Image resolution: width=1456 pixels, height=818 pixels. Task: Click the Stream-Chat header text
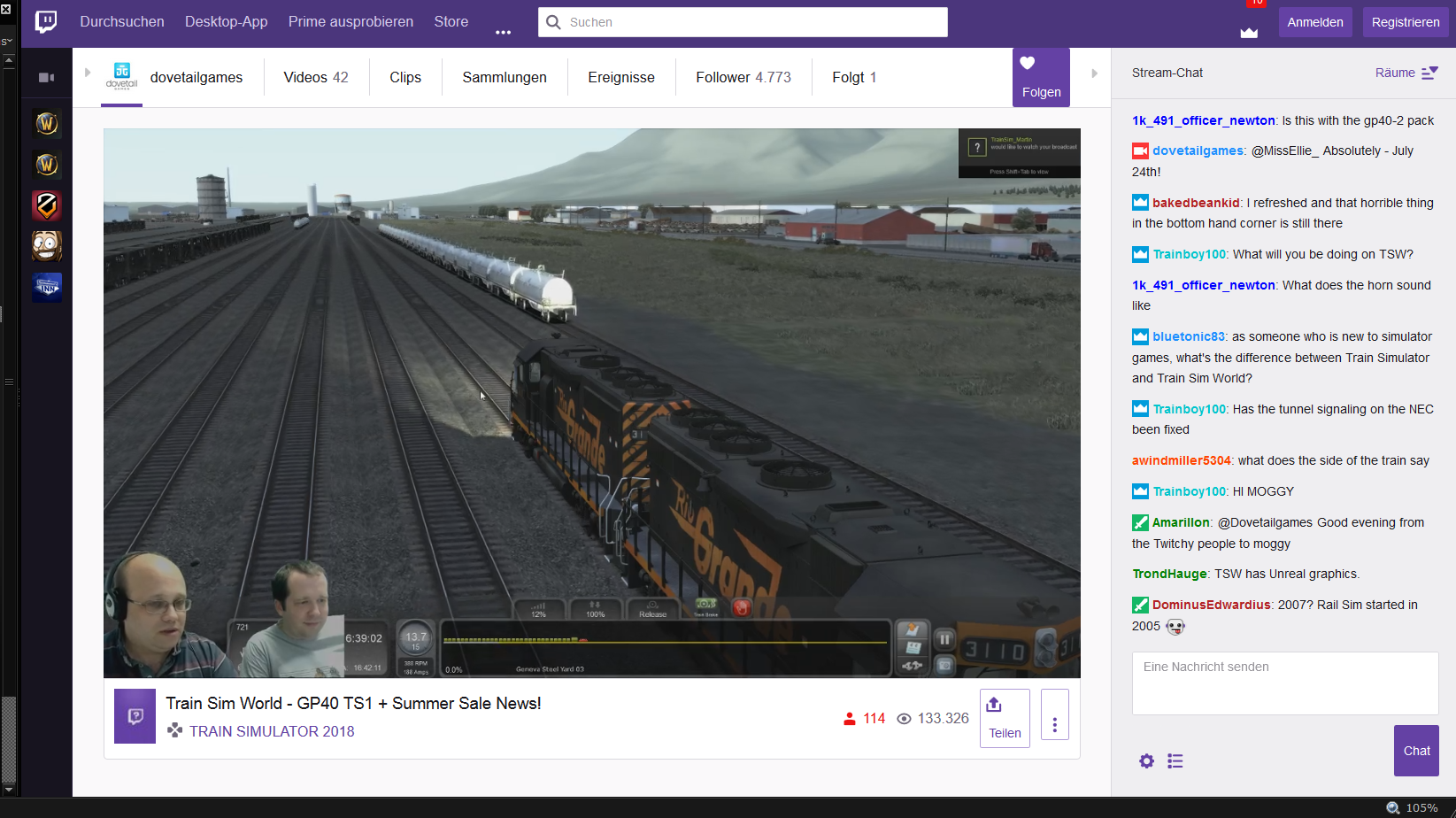coord(1167,73)
